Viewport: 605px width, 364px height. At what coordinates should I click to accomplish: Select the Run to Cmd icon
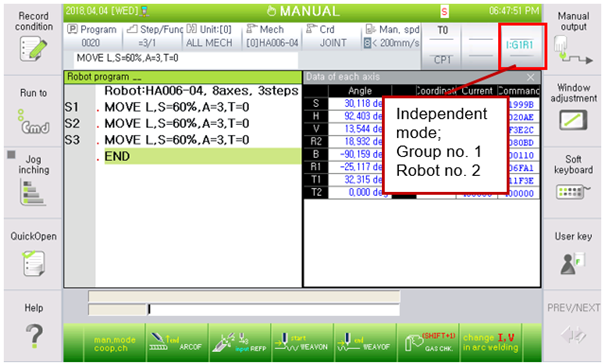pyautogui.click(x=34, y=122)
